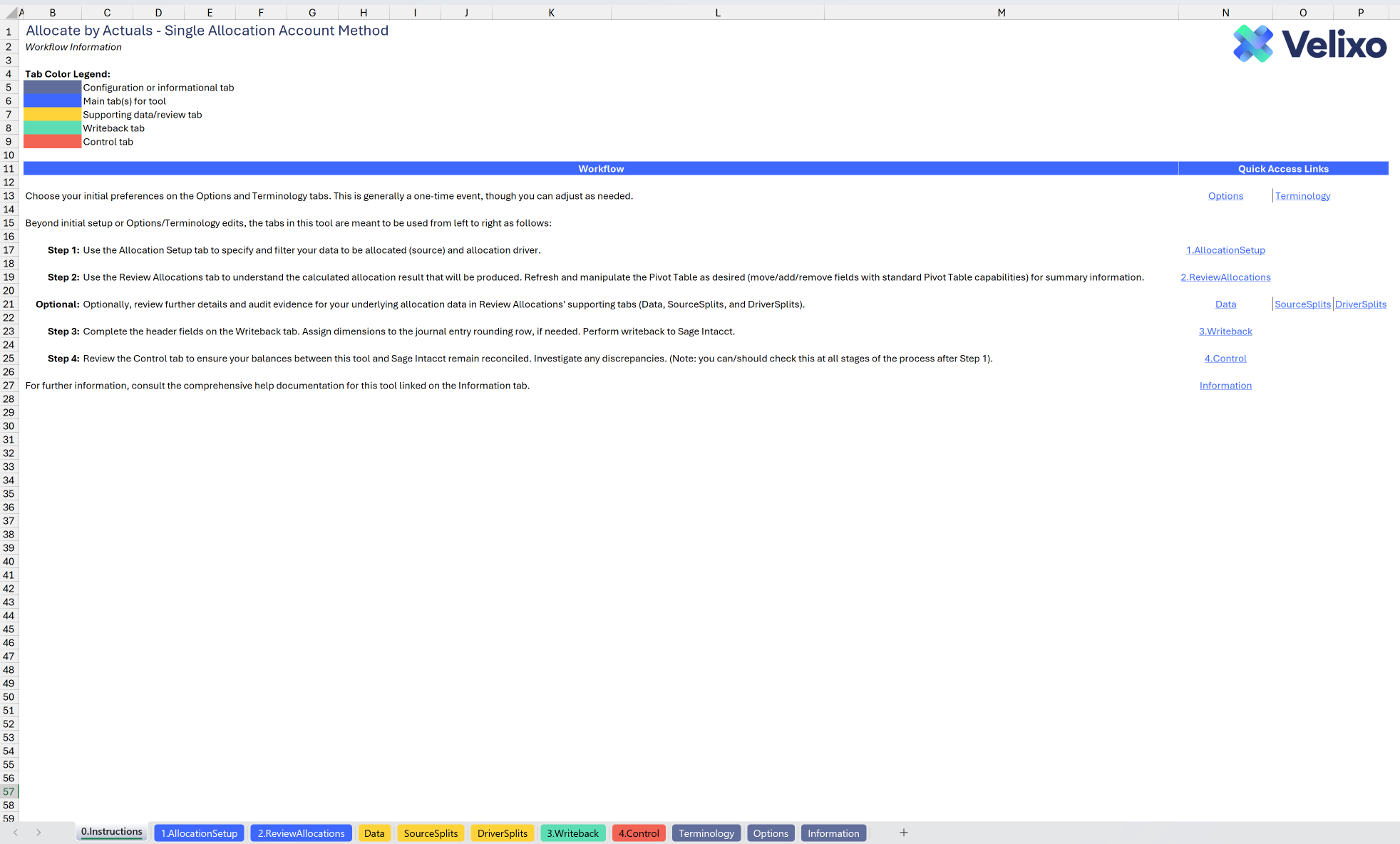Open the DriverSplits quick access link
1400x844 pixels.
tap(1360, 304)
